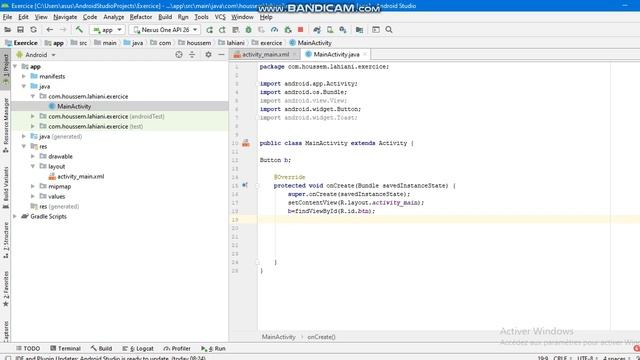Open the Build menu
Screen dimensions: 640x360
[x=165, y=17]
